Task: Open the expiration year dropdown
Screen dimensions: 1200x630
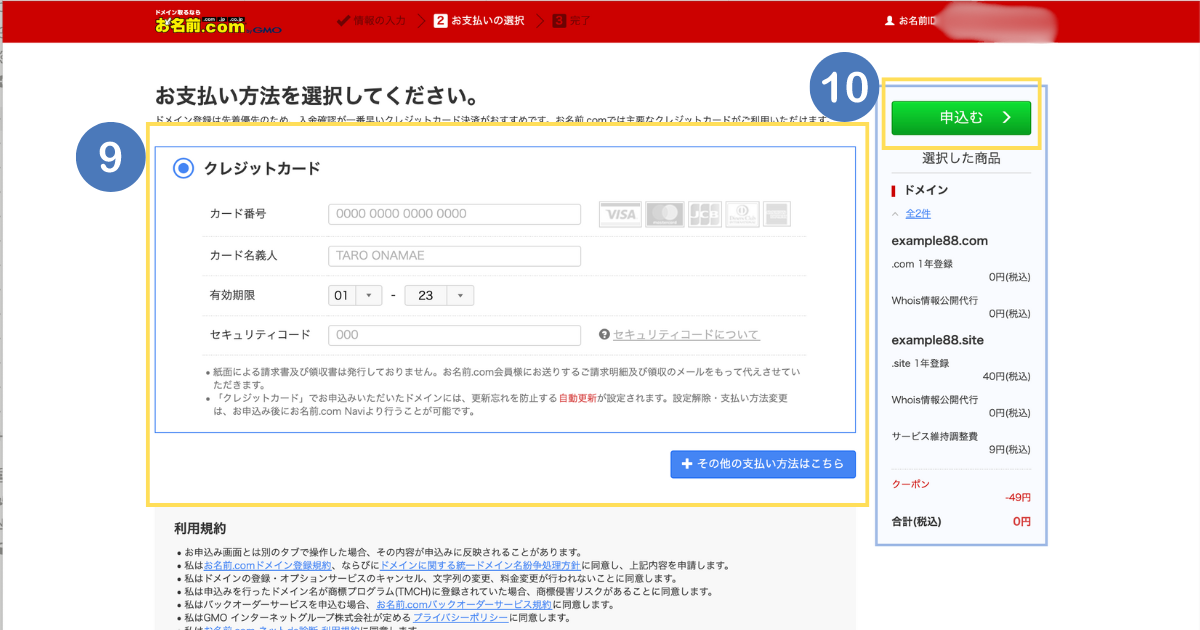Action: click(x=439, y=296)
